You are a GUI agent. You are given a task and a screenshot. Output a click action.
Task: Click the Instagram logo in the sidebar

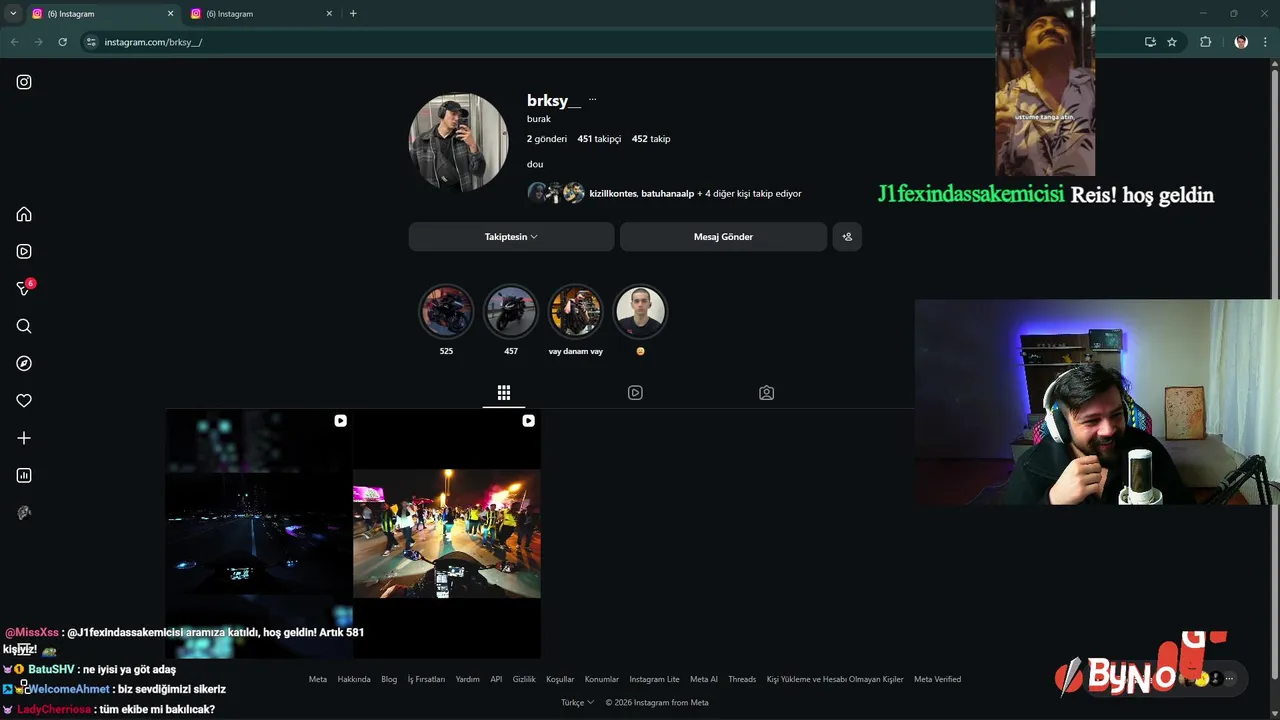pyautogui.click(x=24, y=82)
